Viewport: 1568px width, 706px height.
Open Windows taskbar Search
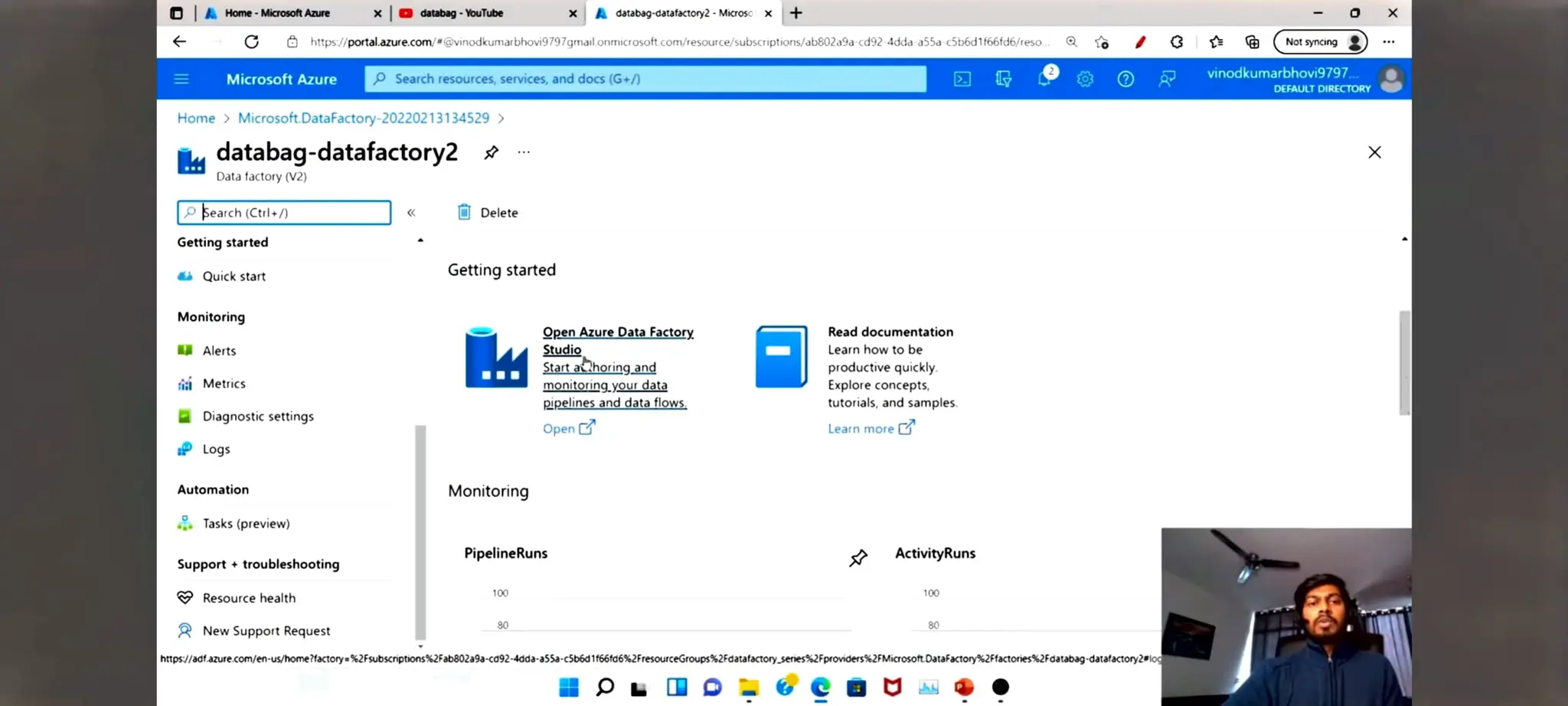coord(605,687)
